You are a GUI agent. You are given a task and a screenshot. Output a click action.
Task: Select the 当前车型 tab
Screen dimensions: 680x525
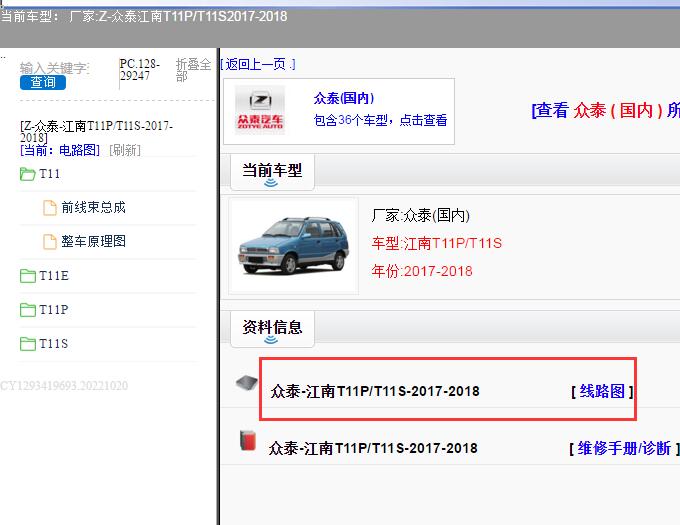click(x=272, y=172)
